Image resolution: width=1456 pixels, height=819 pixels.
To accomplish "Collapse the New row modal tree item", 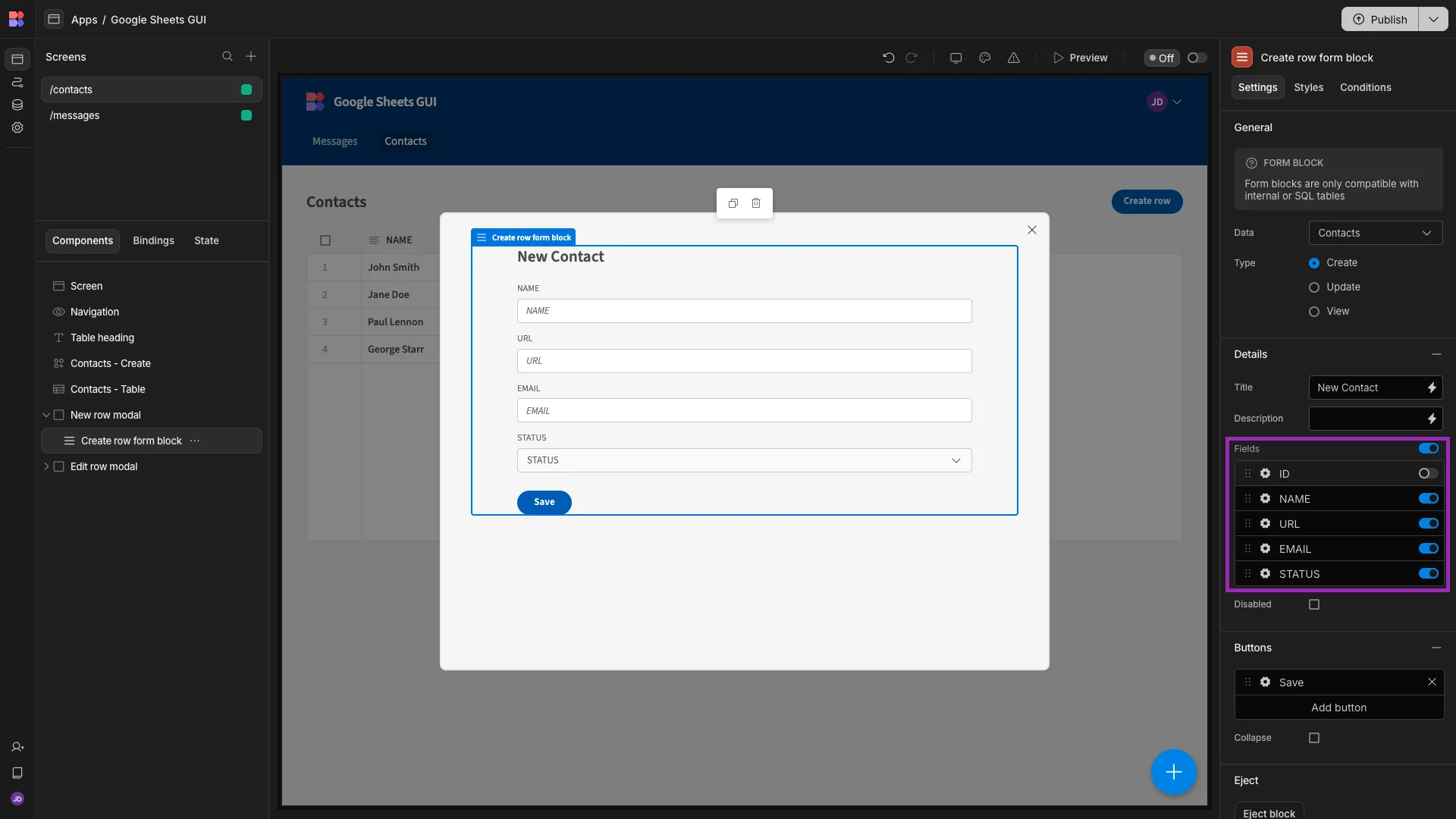I will (x=46, y=415).
